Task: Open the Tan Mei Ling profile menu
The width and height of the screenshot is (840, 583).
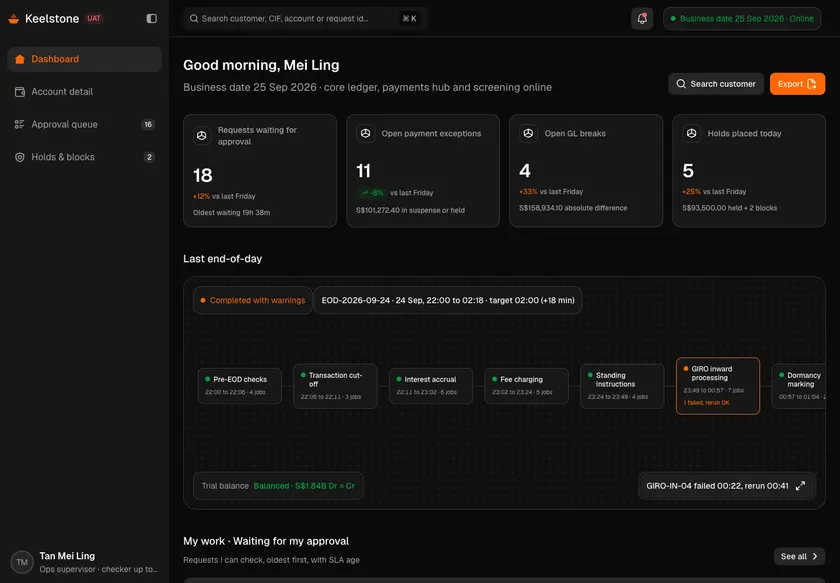Action: click(x=85, y=562)
